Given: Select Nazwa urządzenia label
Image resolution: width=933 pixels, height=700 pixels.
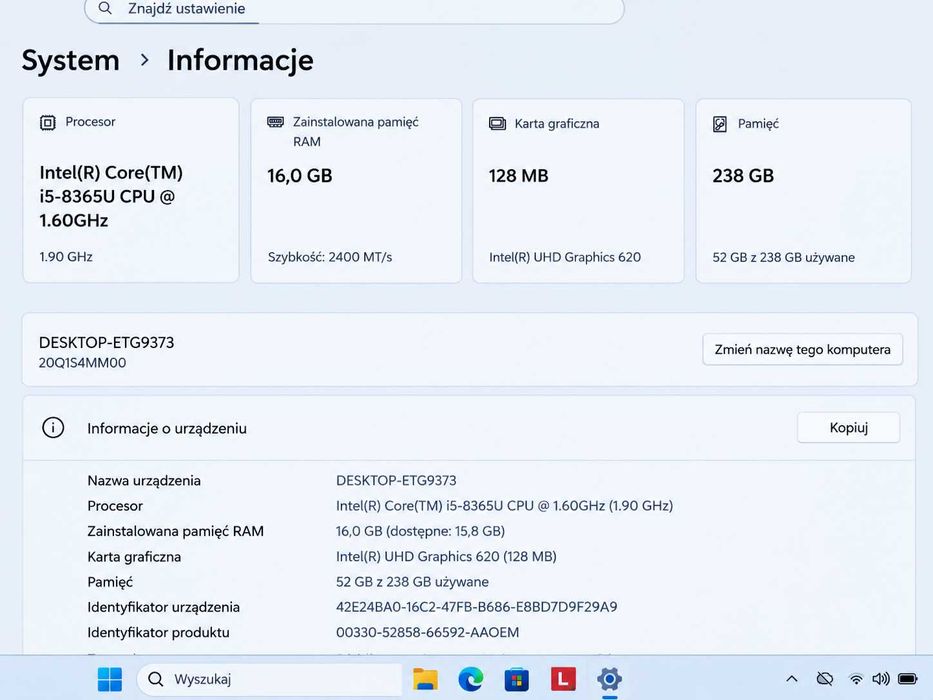Looking at the screenshot, I should [x=144, y=480].
